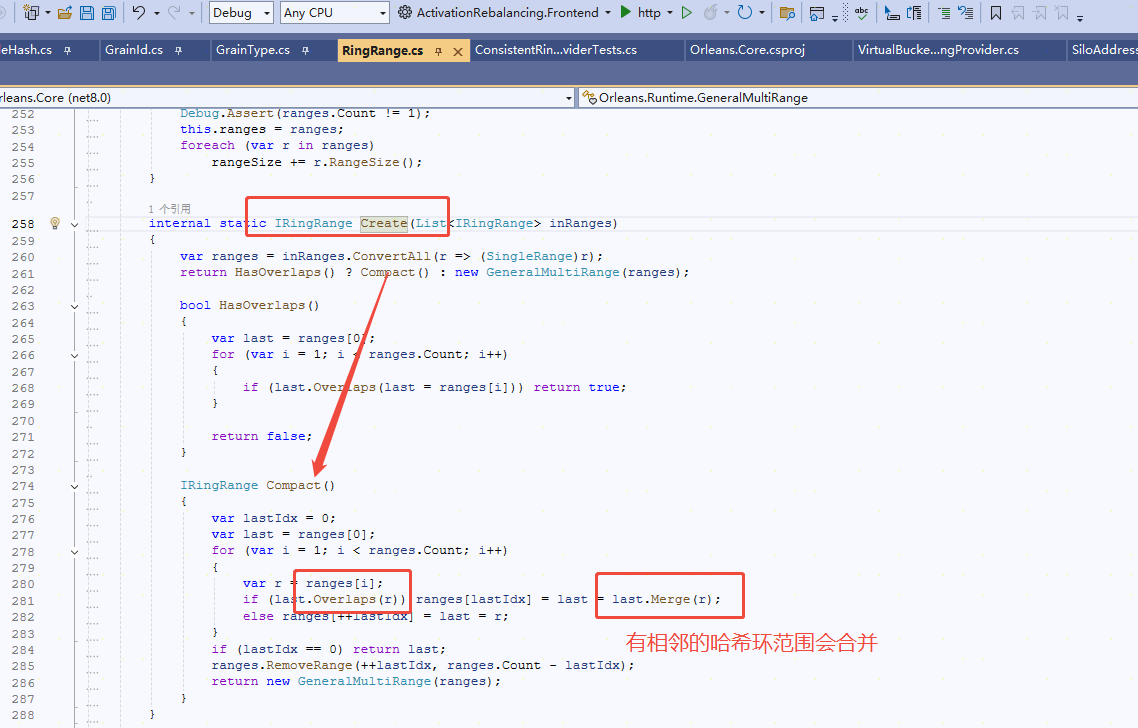
Task: Close the RingRange.cs tab
Action: pyautogui.click(x=458, y=52)
